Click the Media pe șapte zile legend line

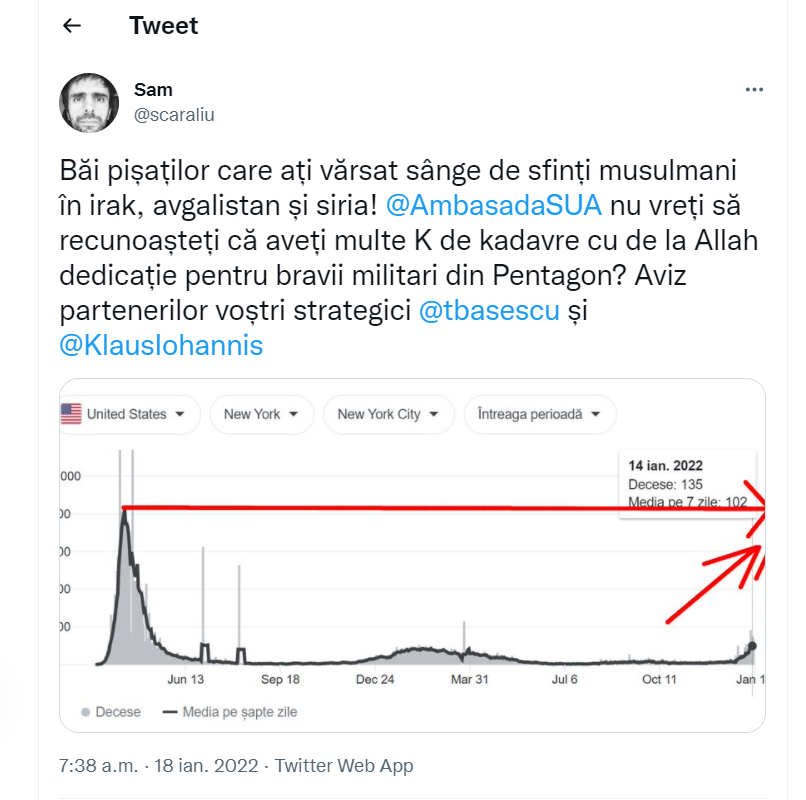click(170, 712)
